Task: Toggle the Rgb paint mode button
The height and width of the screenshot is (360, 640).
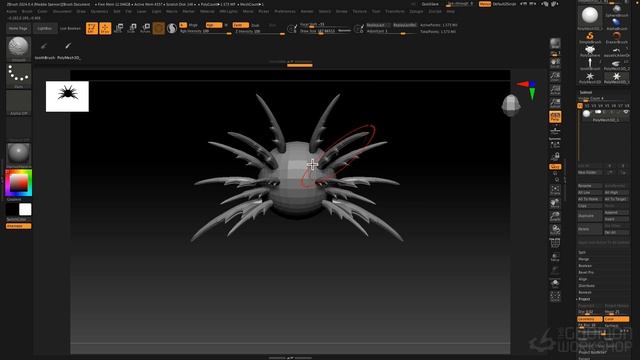Action: coord(213,25)
